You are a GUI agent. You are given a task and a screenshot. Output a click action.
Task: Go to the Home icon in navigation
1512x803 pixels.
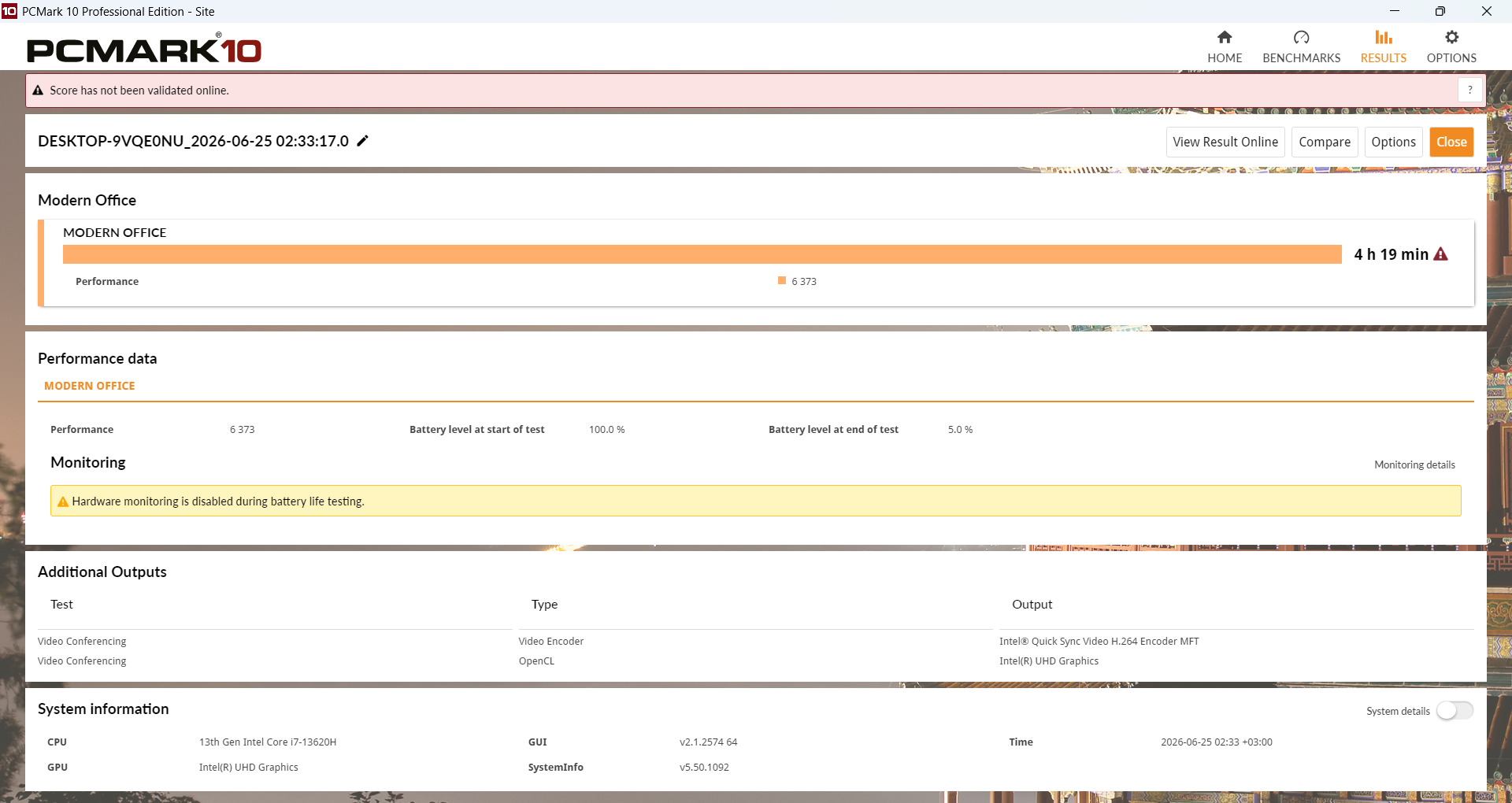(1225, 37)
